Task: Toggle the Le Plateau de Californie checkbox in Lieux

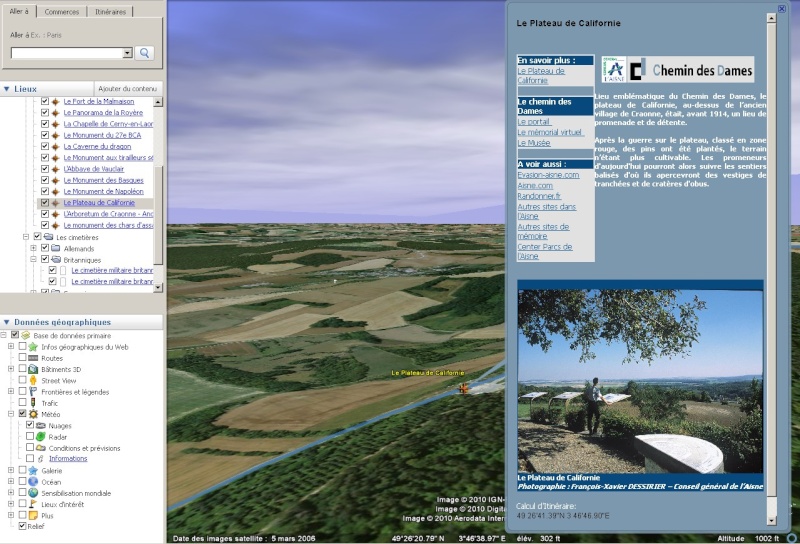Action: click(44, 203)
